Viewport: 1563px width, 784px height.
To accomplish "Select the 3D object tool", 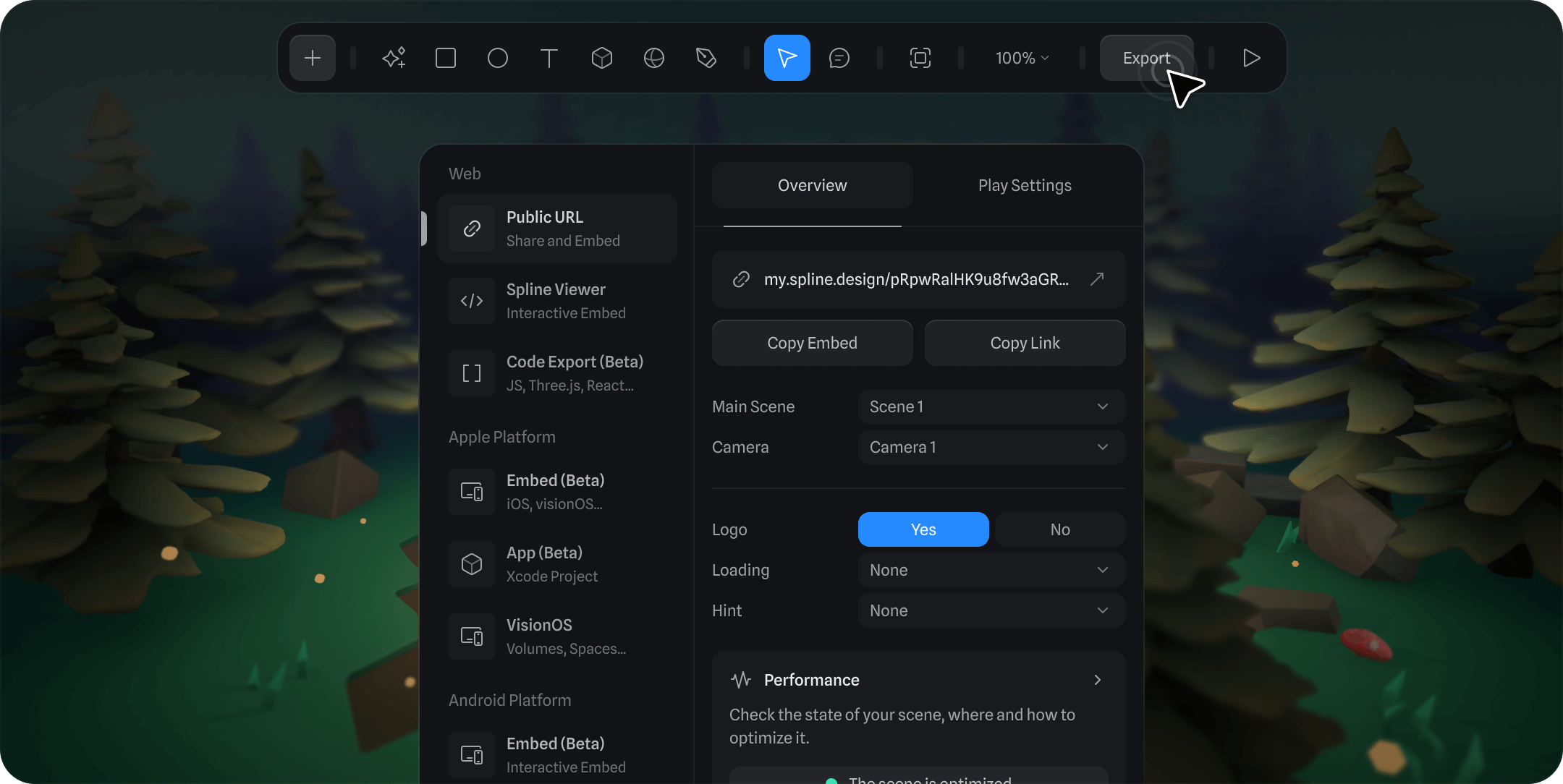I will tap(601, 57).
